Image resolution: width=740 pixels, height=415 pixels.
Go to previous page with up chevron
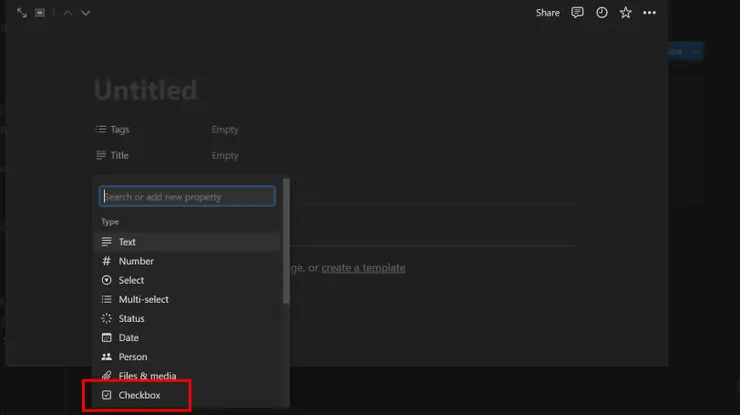(x=67, y=13)
